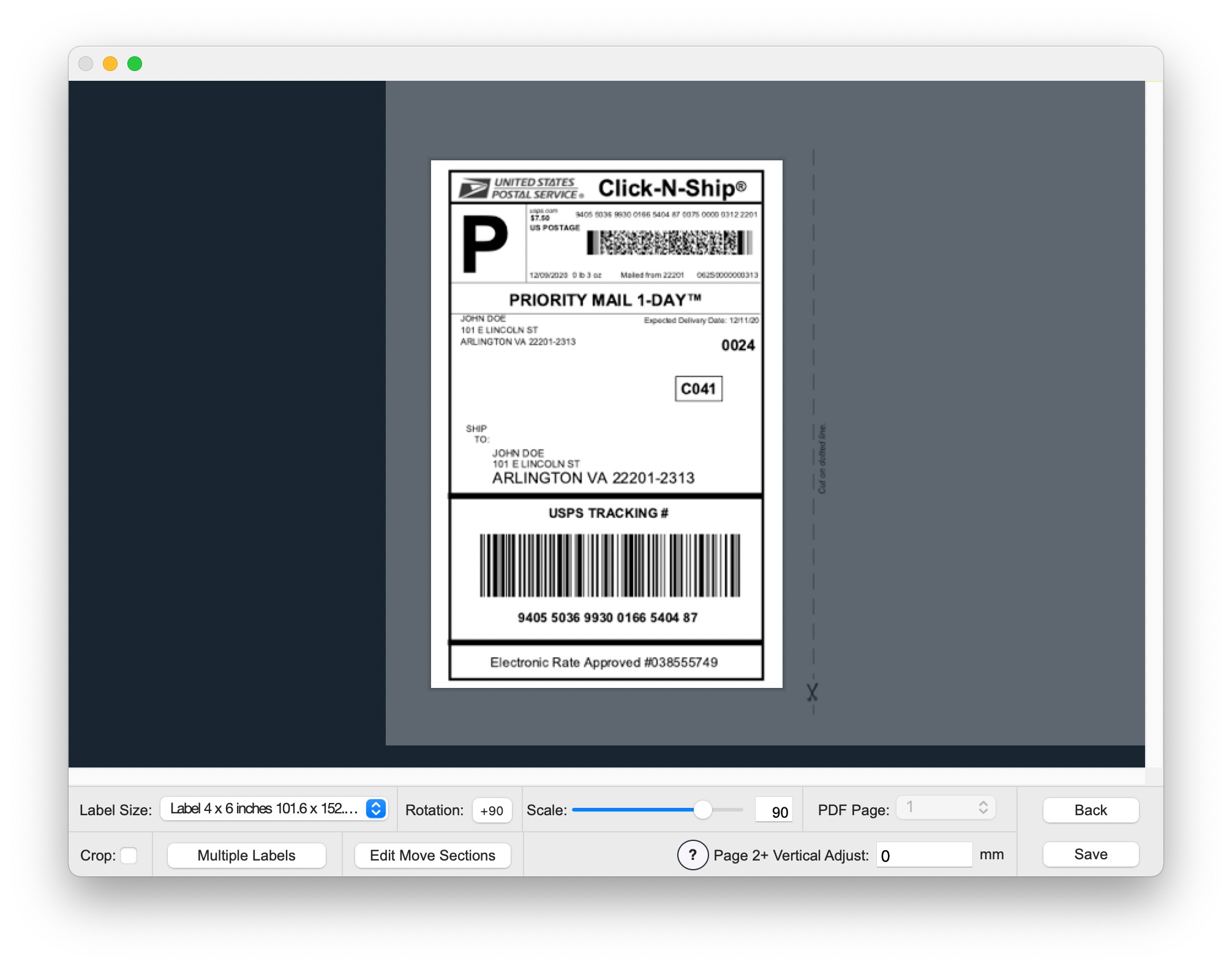Click the Back button
This screenshot has height=967, width=1232.
(x=1090, y=810)
